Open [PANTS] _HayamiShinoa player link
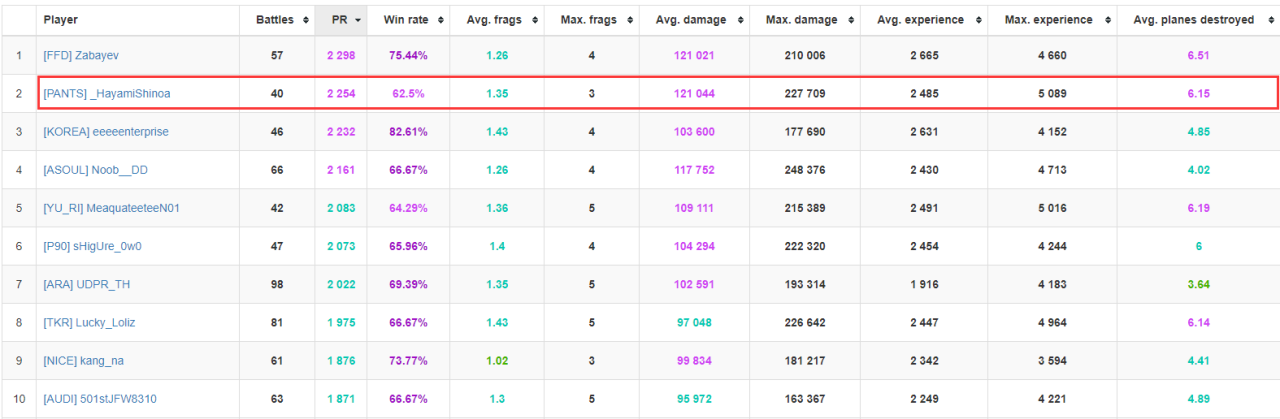 pos(107,93)
